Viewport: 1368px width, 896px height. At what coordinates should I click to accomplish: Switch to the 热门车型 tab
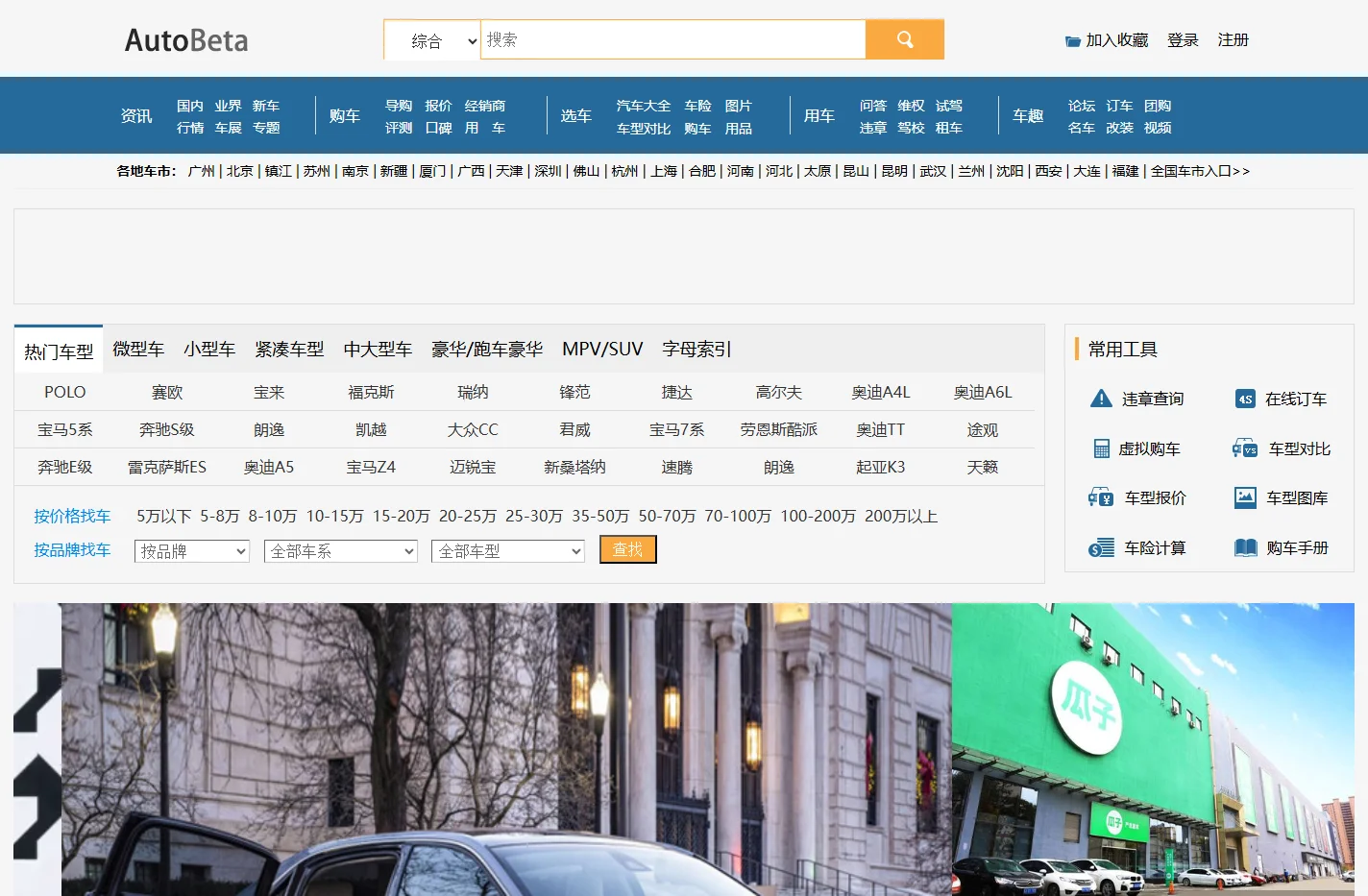coord(59,351)
